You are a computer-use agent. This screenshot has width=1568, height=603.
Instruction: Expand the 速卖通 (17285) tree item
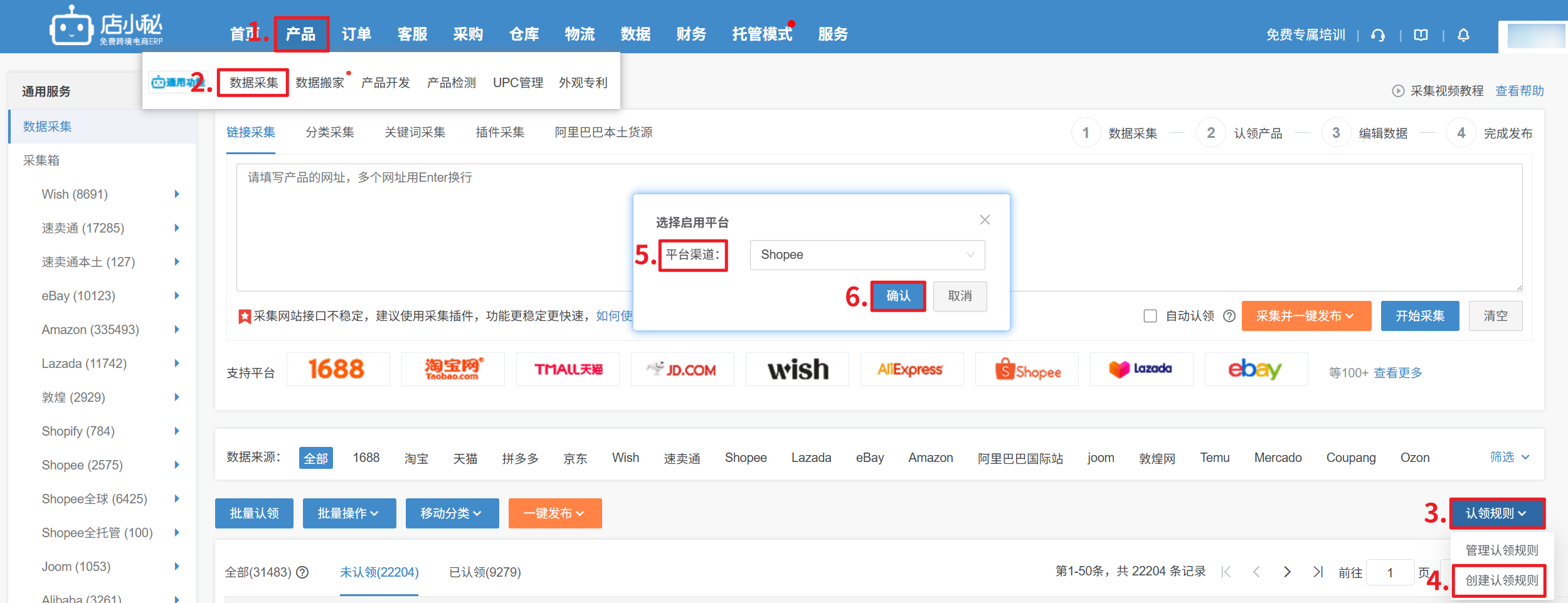(x=177, y=228)
